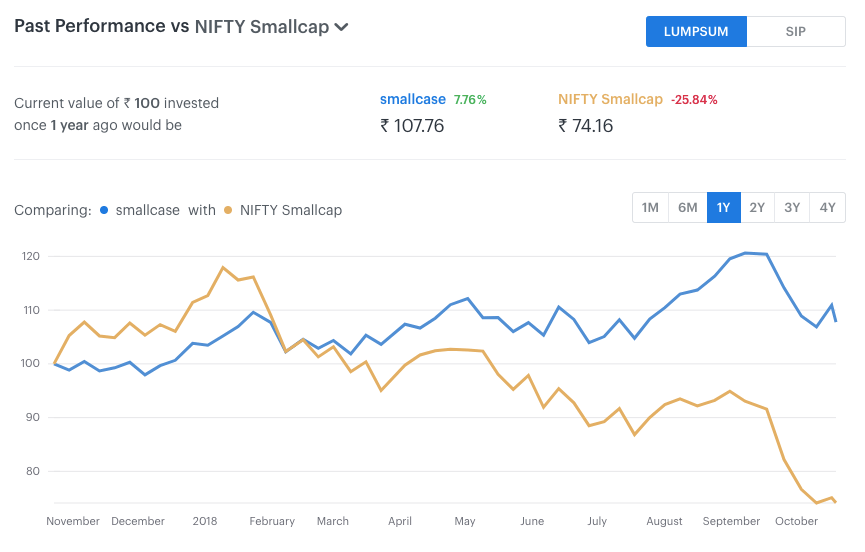
Task: Click the November x-axis label
Action: pyautogui.click(x=73, y=521)
